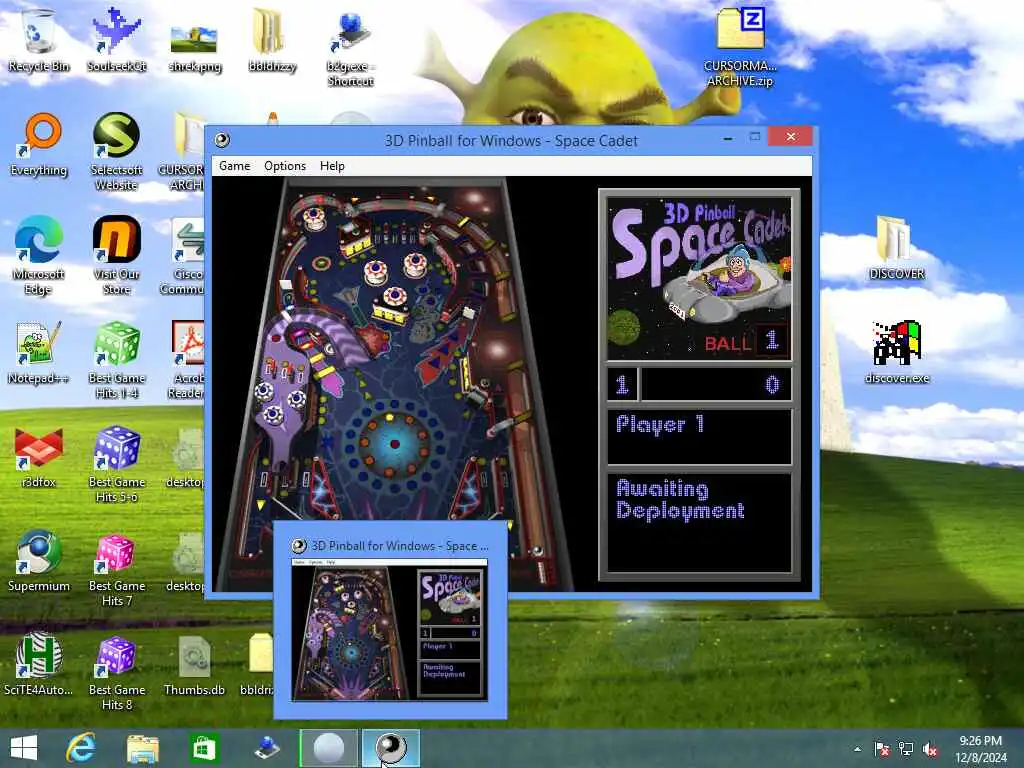
Task: Select the Best Game Hits 1-4 icon
Action: pos(116,359)
